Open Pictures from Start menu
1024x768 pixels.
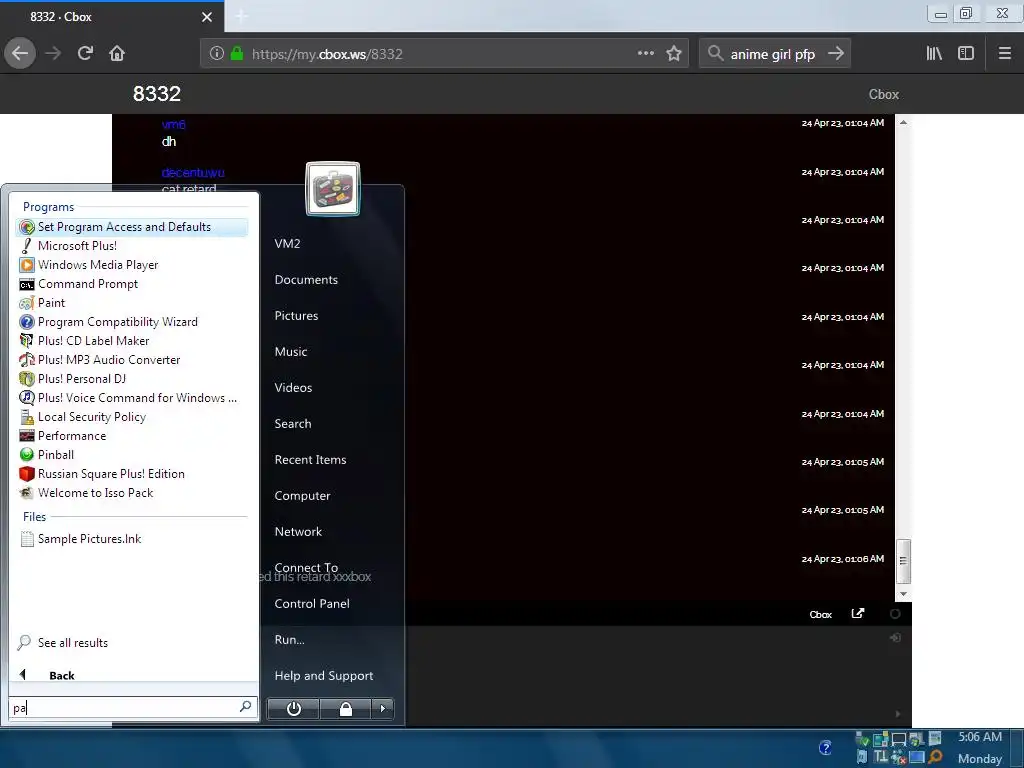296,315
